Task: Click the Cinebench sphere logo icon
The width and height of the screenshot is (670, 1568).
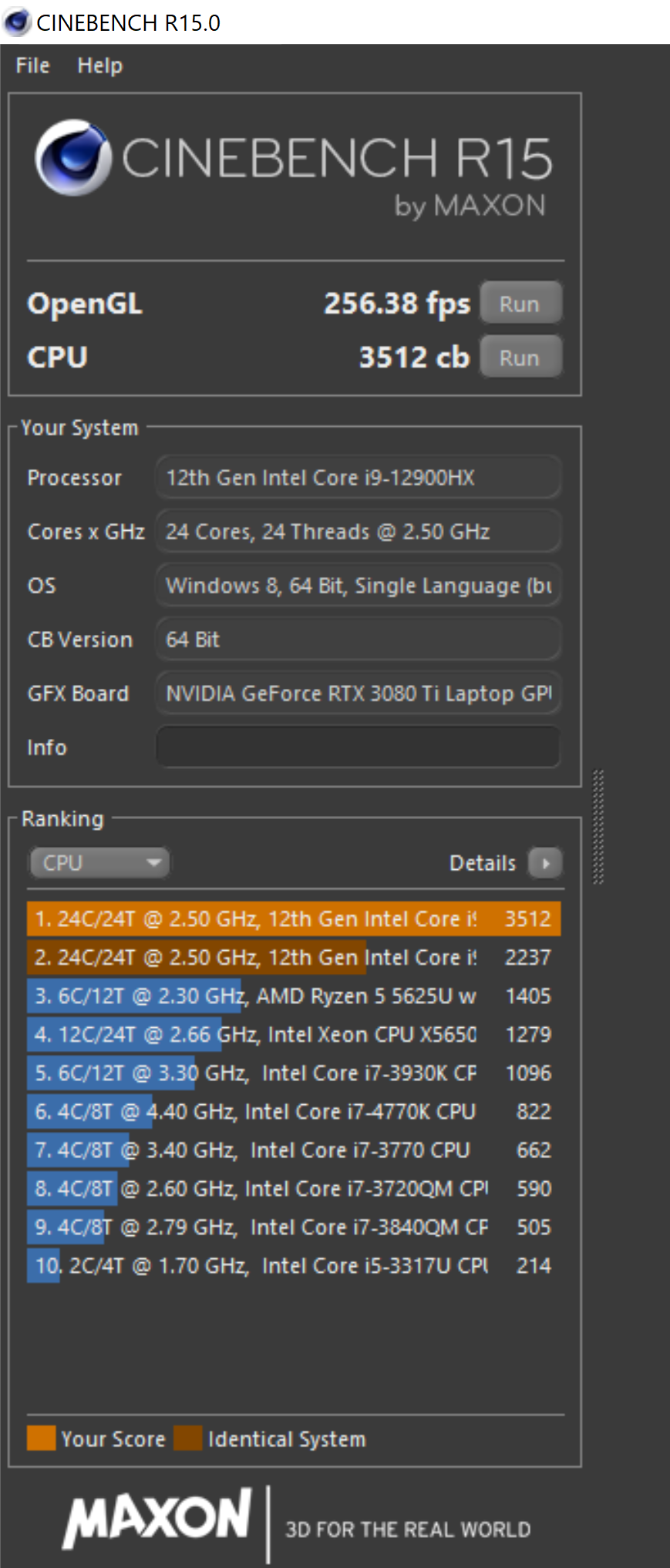Action: coord(72,157)
